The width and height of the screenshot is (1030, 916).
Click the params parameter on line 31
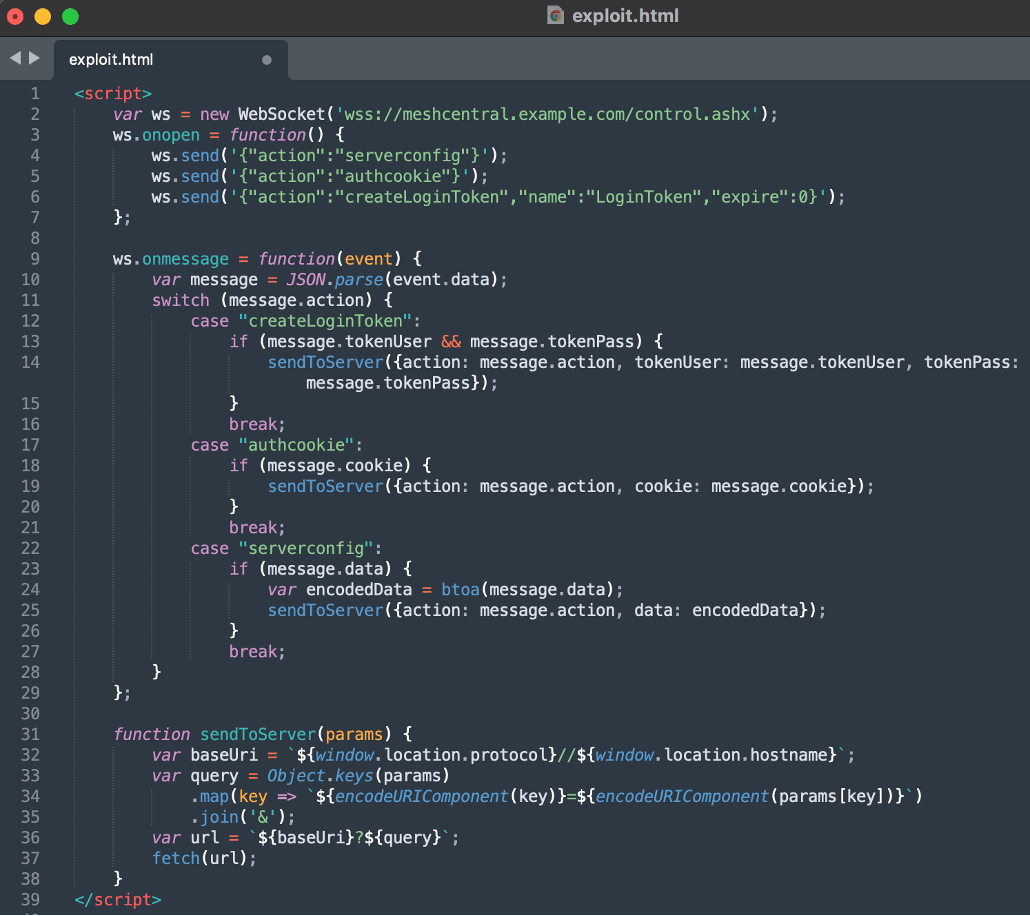354,735
